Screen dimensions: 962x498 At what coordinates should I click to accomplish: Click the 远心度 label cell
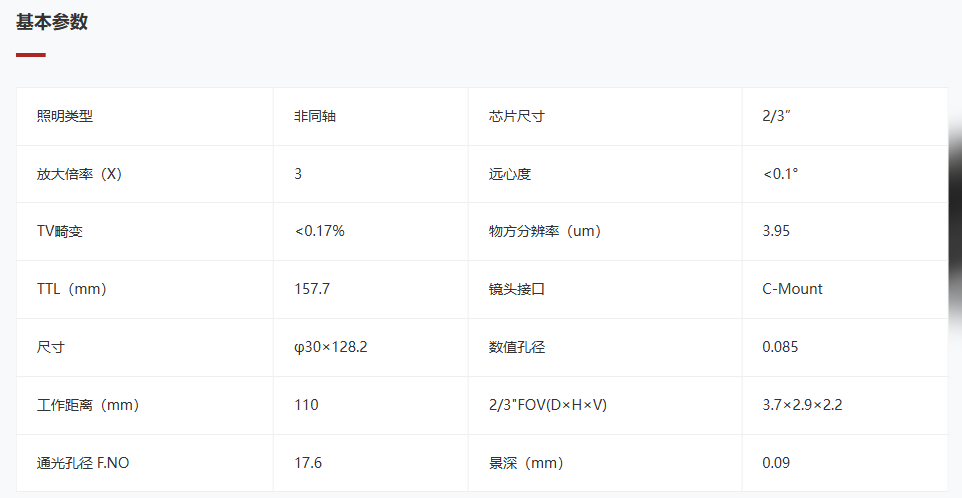(x=605, y=174)
